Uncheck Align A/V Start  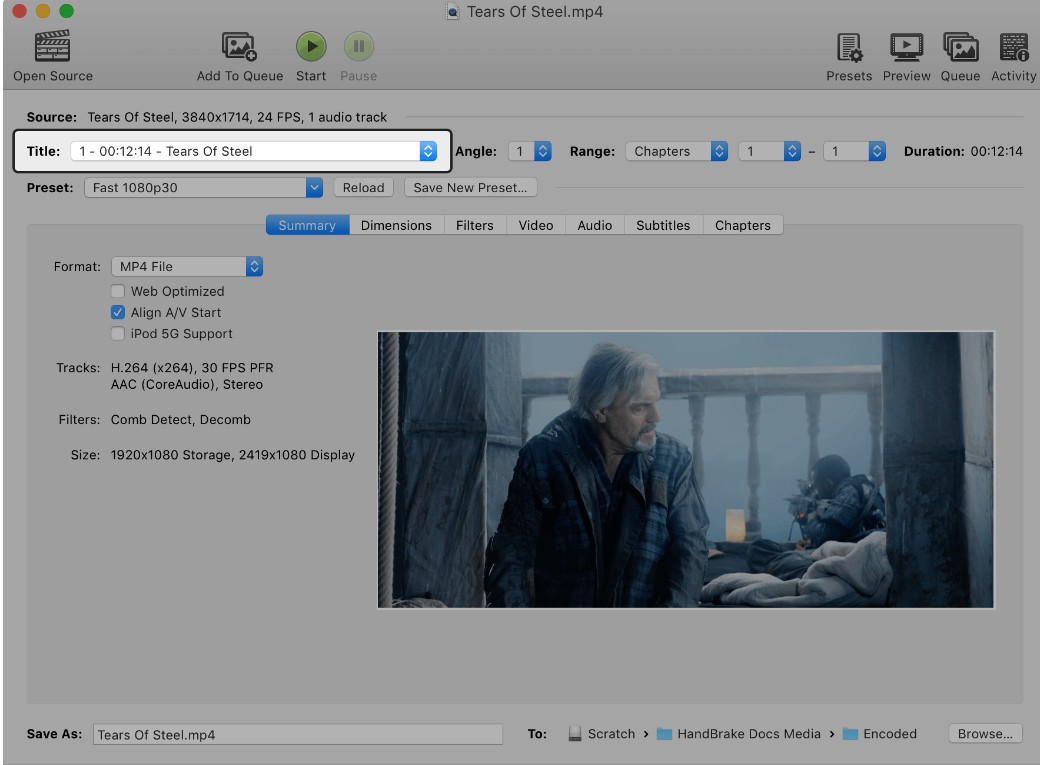coord(118,312)
